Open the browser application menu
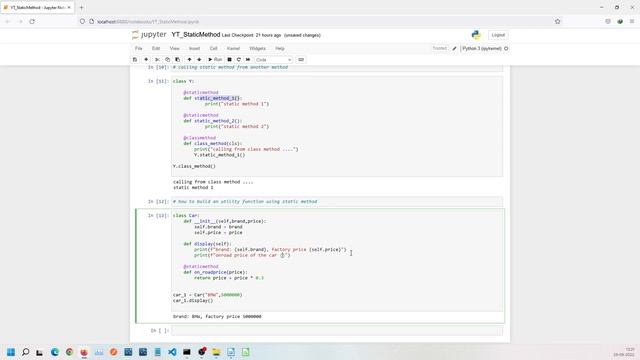This screenshot has width=640, height=360. pos(632,22)
